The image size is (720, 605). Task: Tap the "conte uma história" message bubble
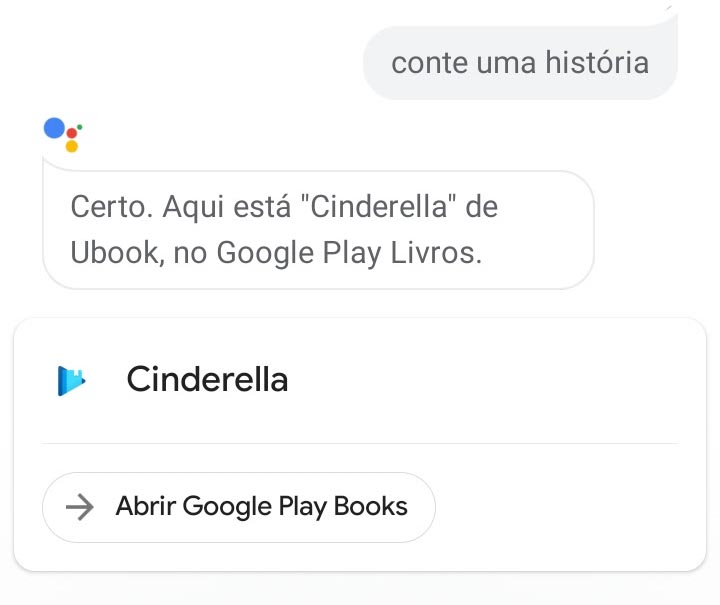[x=520, y=62]
